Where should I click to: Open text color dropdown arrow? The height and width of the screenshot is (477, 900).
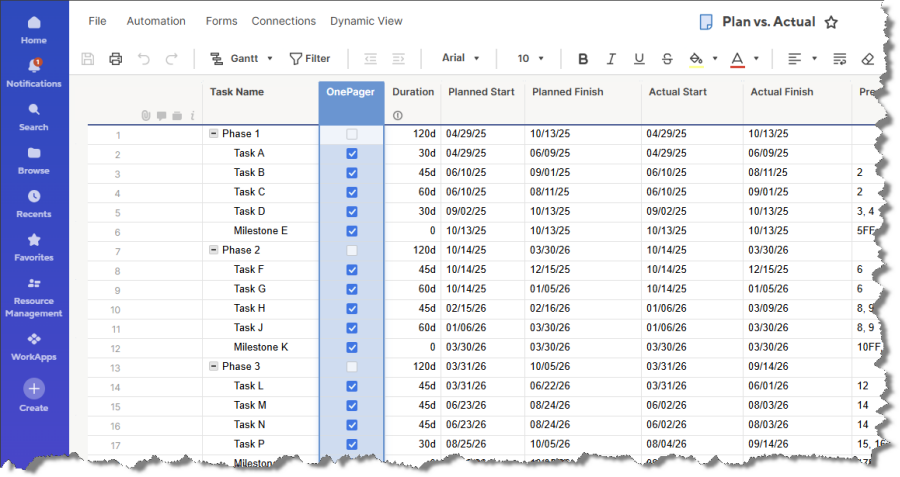click(756, 59)
